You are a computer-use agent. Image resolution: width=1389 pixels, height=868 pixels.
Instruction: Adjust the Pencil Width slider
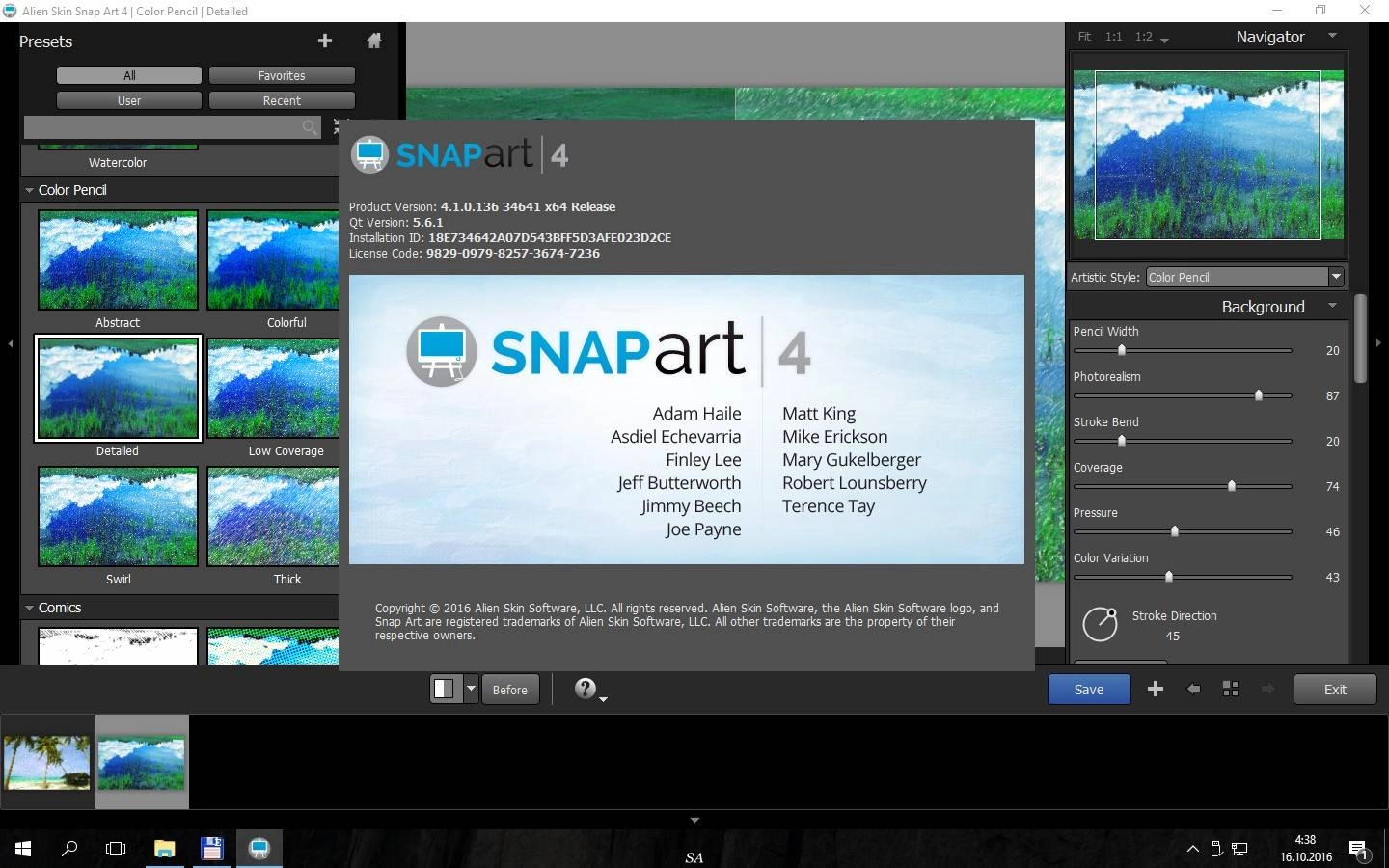tap(1183, 350)
